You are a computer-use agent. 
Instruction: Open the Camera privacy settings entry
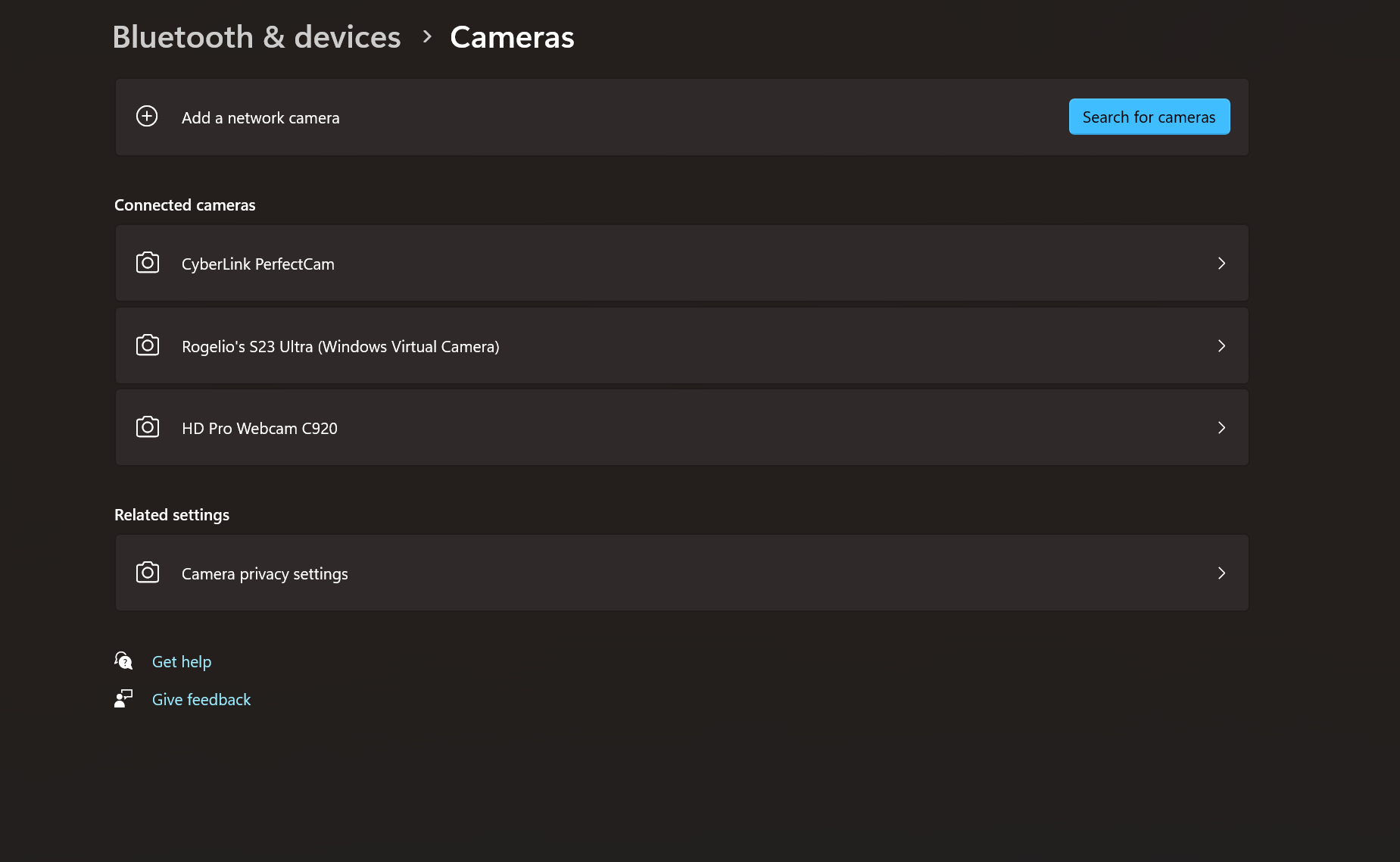click(x=682, y=573)
